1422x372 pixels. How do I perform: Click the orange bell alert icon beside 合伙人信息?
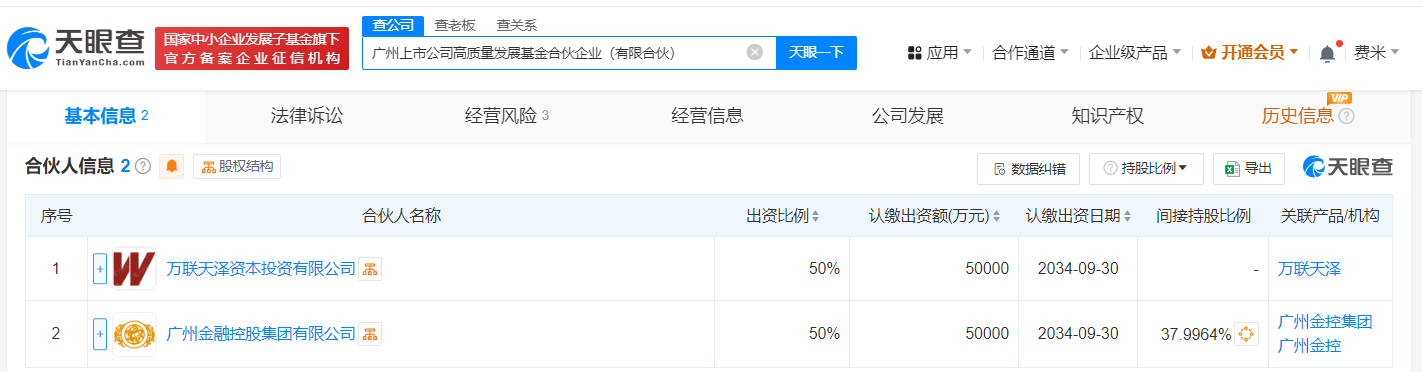click(172, 167)
